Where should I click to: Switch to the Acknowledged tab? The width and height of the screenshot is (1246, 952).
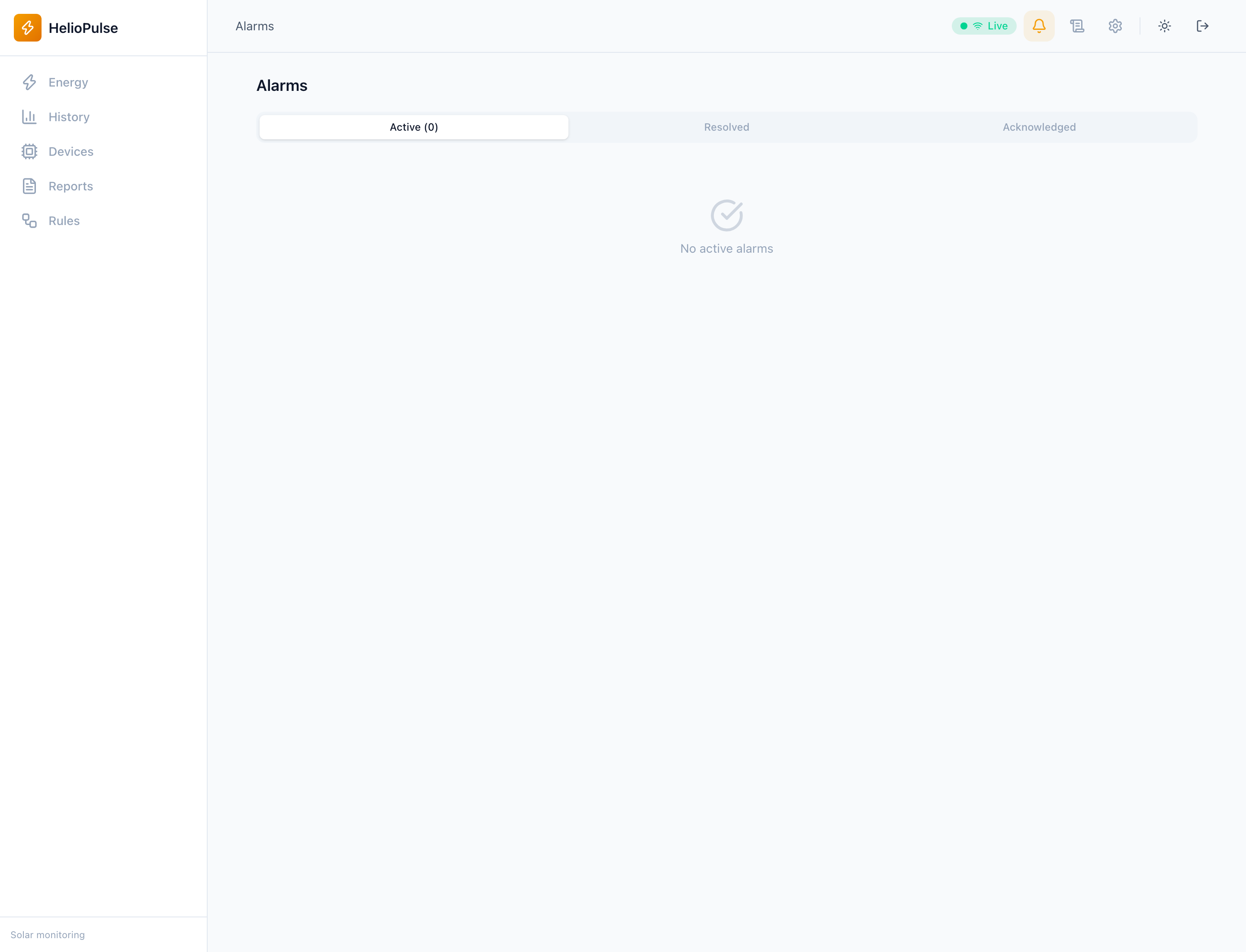click(x=1039, y=127)
